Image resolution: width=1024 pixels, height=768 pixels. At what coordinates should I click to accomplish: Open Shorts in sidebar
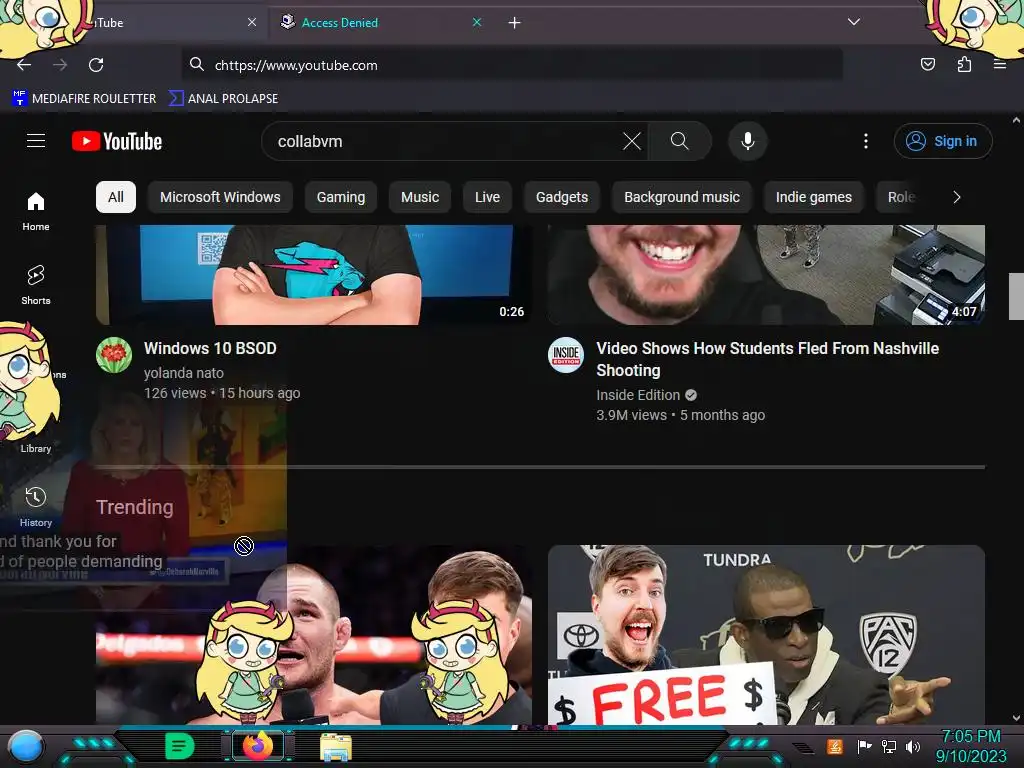pyautogui.click(x=36, y=285)
